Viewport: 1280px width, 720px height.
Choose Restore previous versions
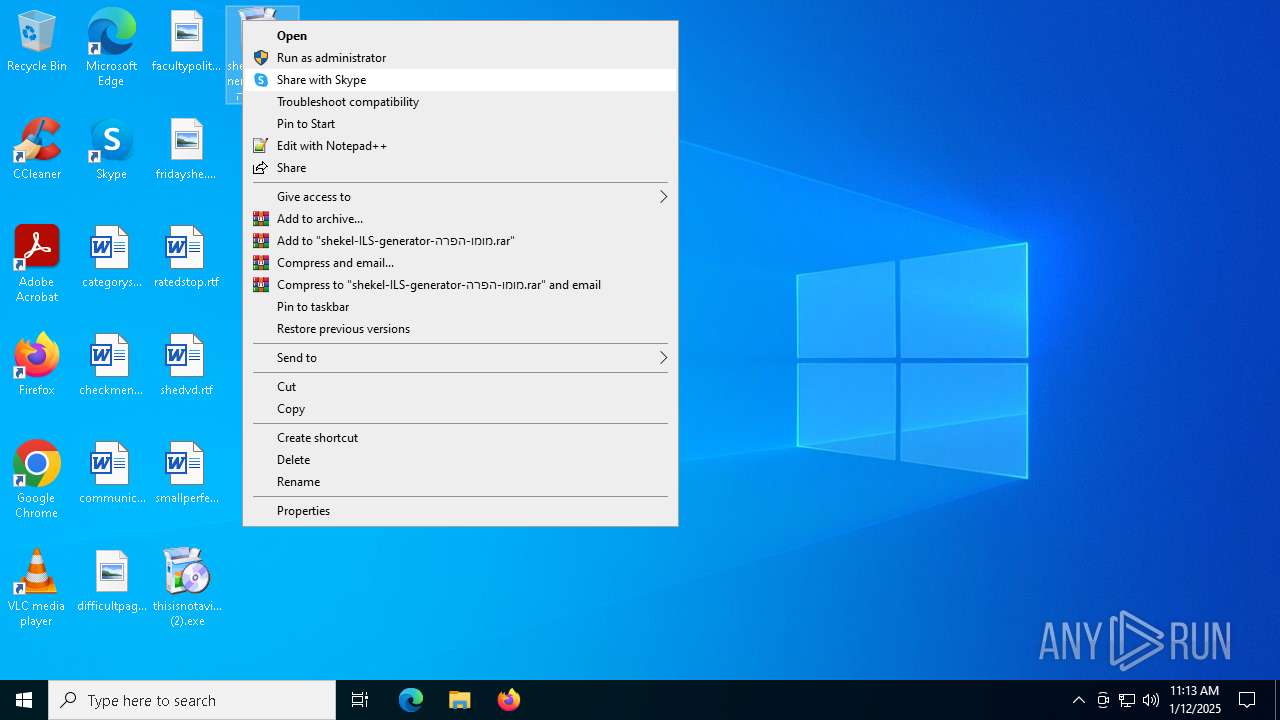coord(460,329)
